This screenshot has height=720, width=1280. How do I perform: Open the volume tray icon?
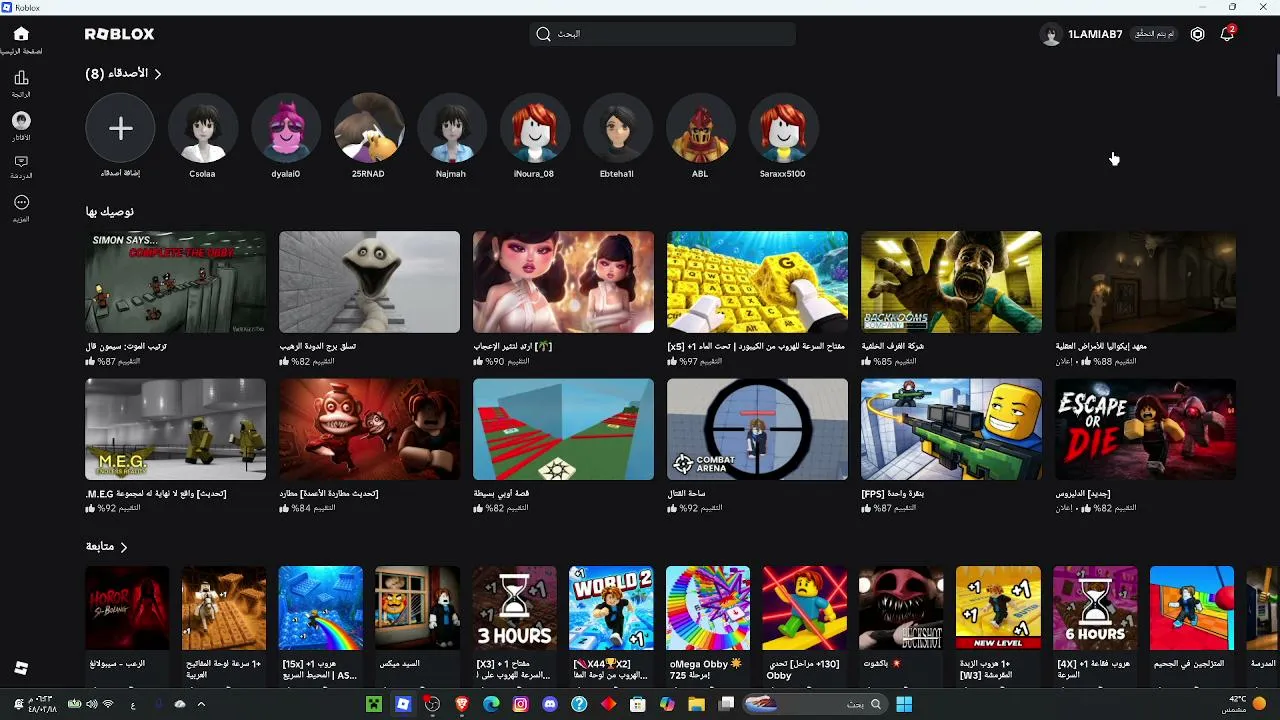point(92,704)
